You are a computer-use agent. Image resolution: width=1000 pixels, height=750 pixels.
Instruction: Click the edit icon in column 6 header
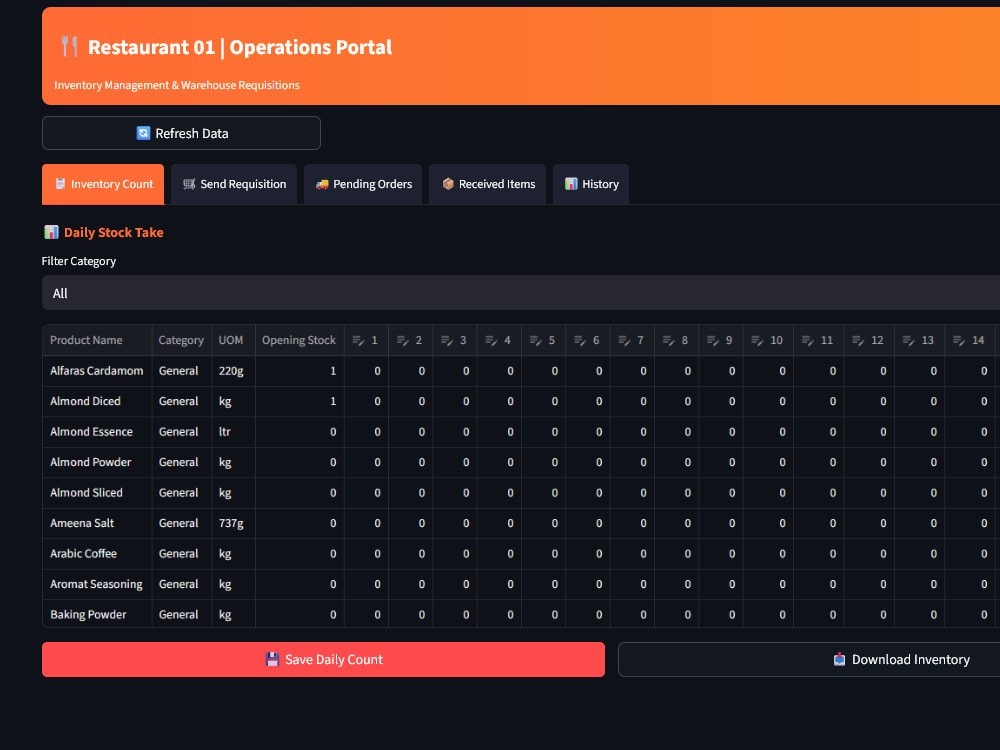point(580,341)
